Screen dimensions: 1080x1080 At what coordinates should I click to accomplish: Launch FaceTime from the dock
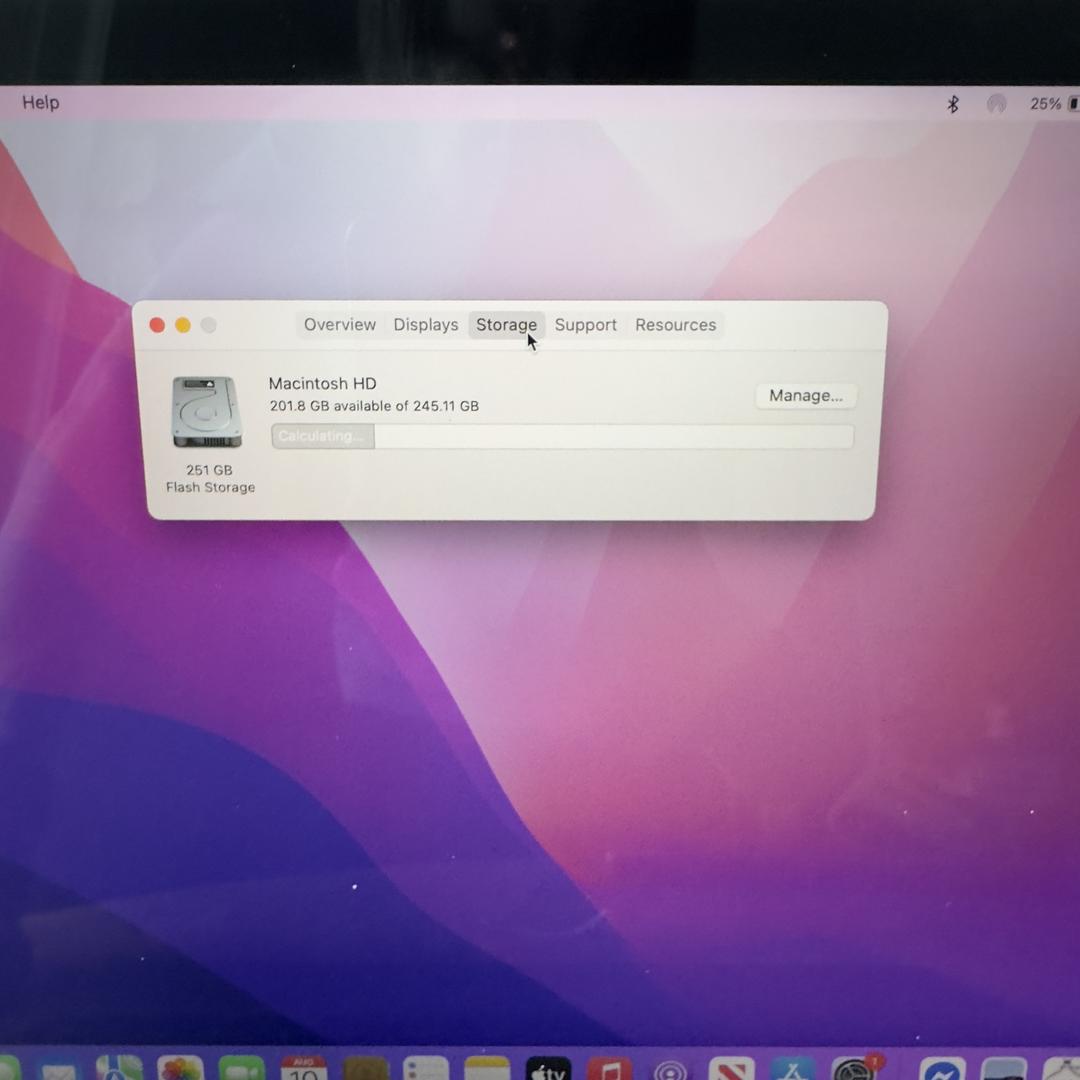[x=242, y=1068]
